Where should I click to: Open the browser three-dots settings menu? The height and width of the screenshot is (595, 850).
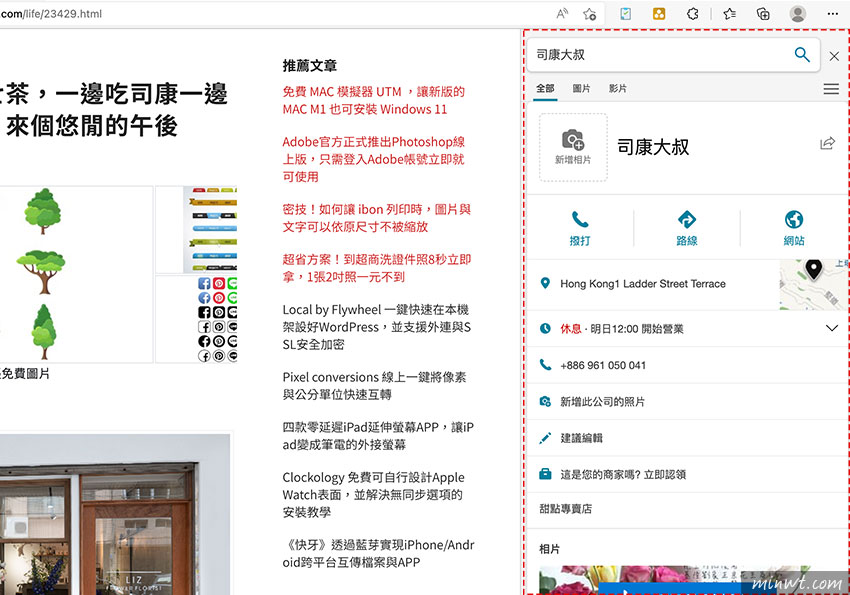[x=833, y=14]
